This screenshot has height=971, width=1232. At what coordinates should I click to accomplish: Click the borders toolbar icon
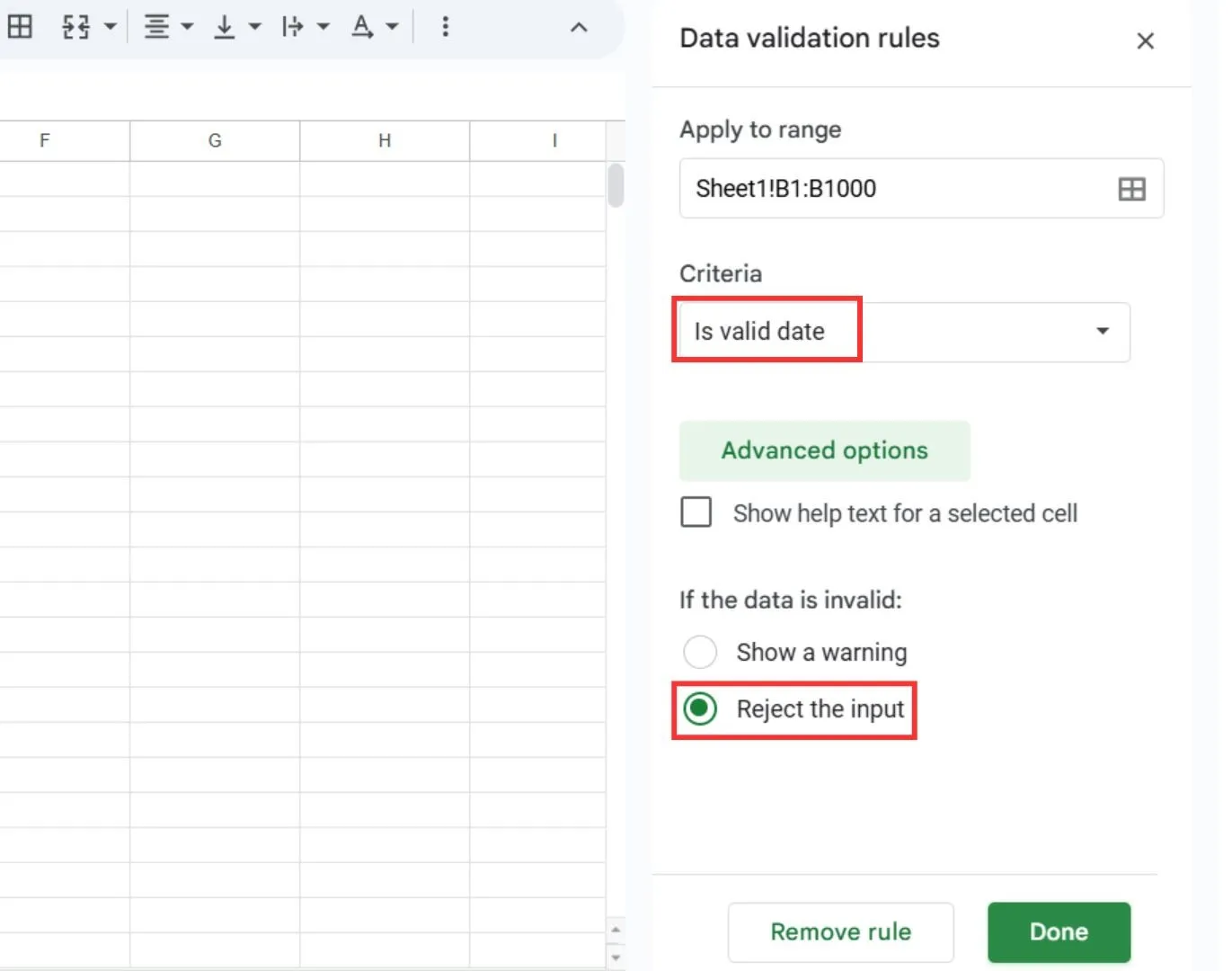[20, 26]
